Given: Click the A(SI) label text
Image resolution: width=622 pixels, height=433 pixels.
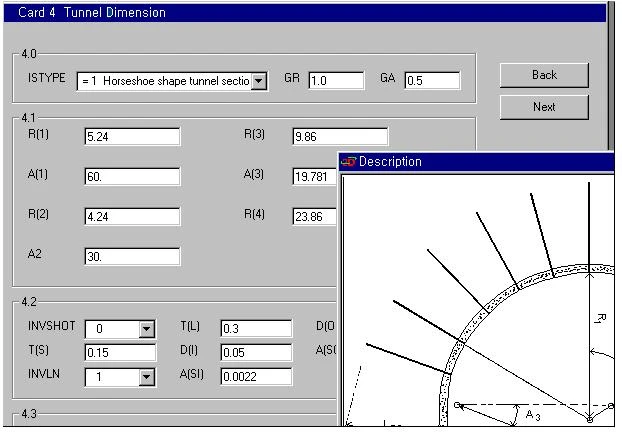Looking at the screenshot, I should [192, 374].
